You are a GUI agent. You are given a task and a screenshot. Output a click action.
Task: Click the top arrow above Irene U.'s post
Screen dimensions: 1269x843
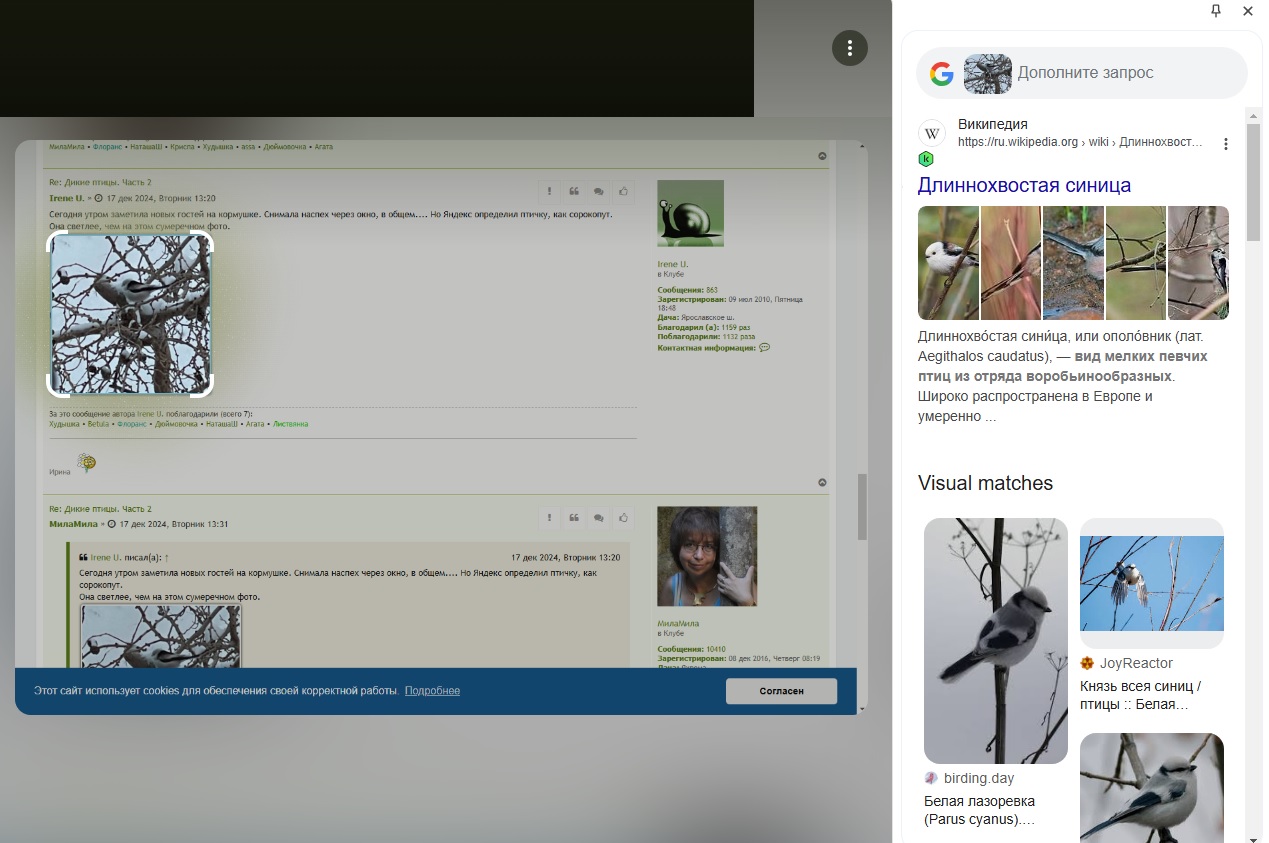(822, 156)
